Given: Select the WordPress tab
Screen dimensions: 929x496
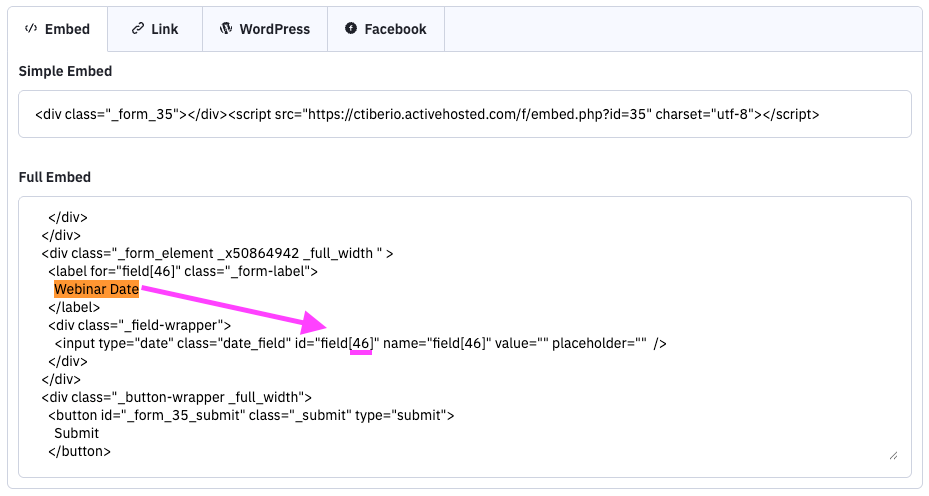Looking at the screenshot, I should coord(265,29).
